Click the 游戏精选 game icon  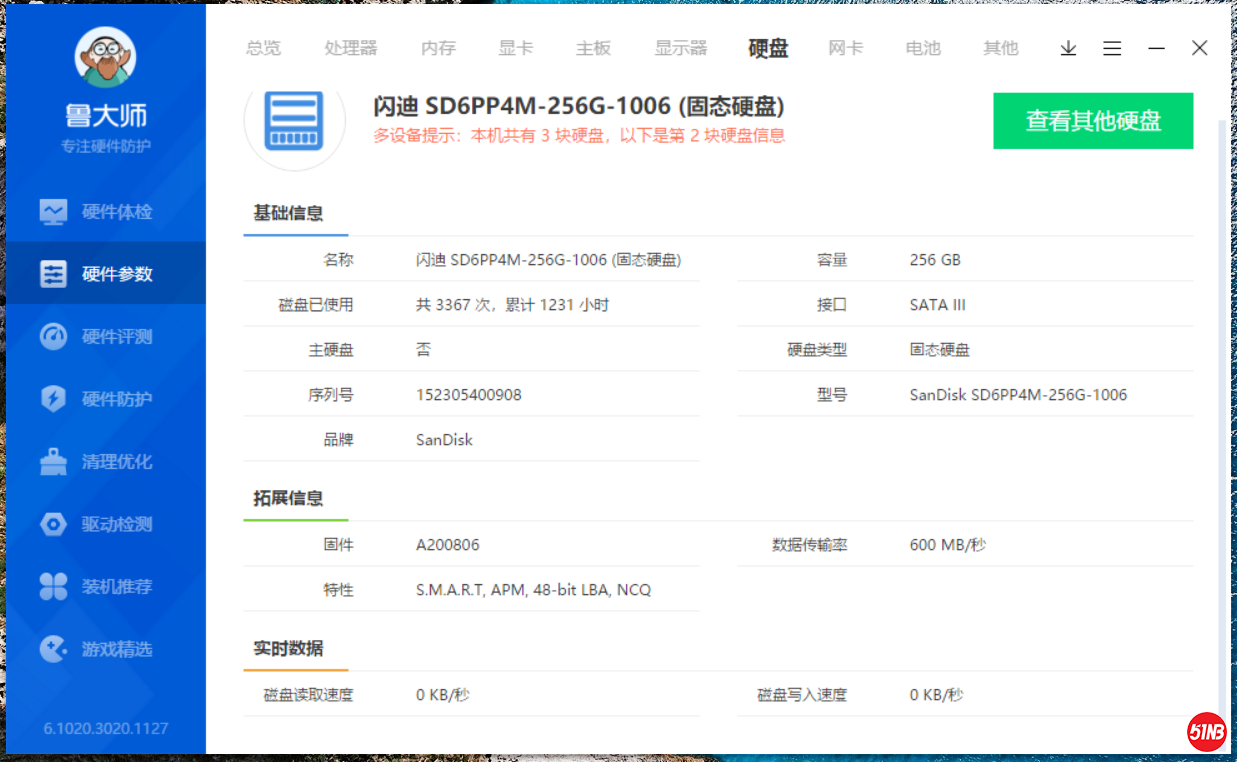coord(53,649)
